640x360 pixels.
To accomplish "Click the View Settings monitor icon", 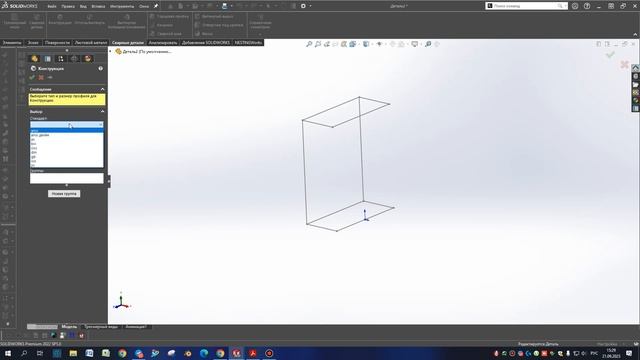I will tap(415, 44).
